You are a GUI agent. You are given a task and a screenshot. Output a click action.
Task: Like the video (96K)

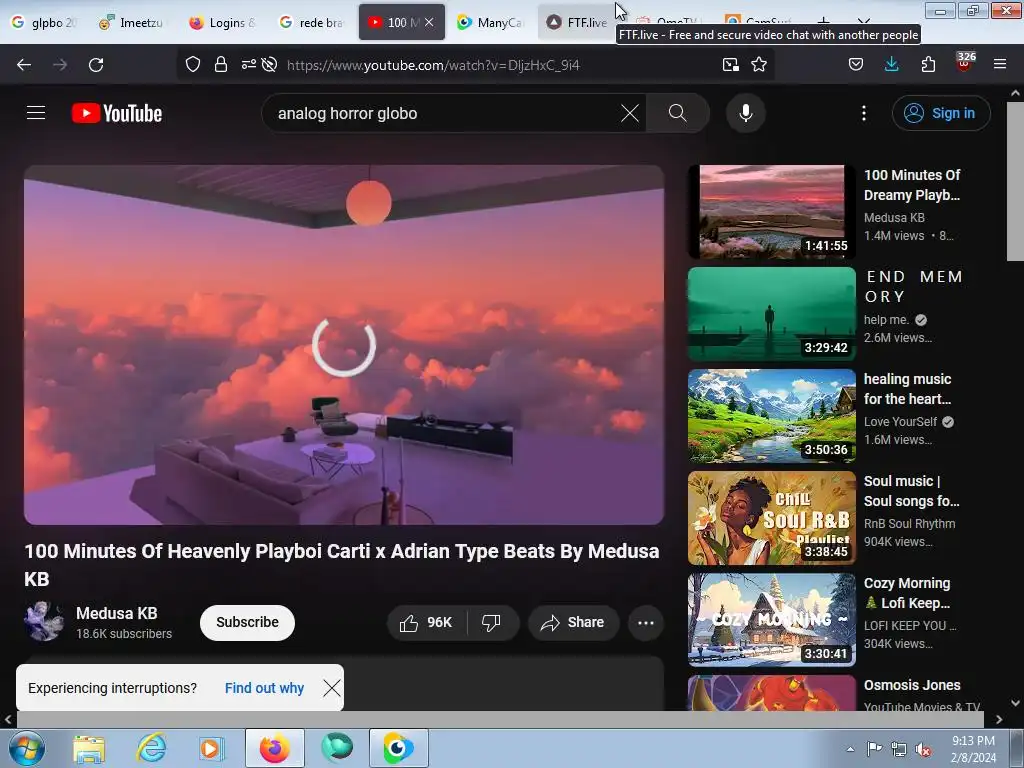tap(426, 622)
